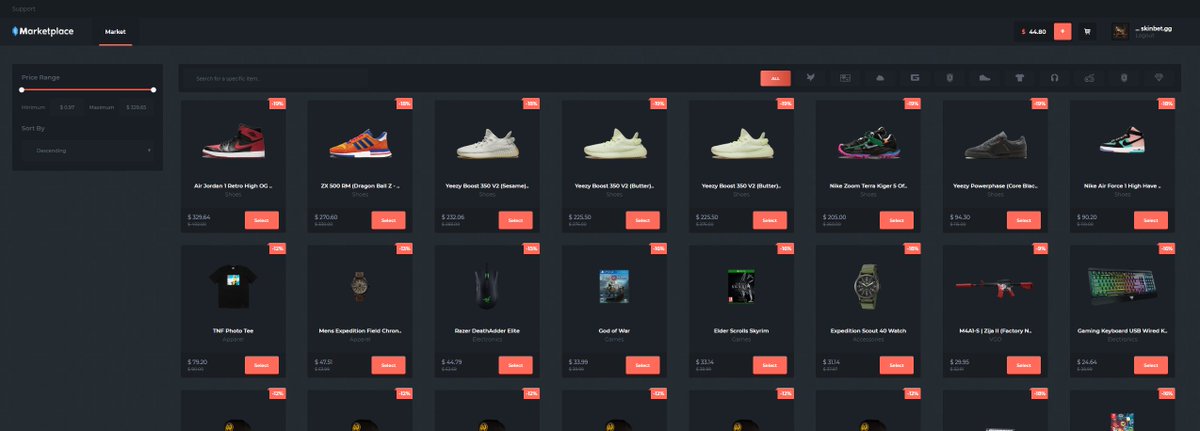Click the Yeezy Powerphase black shoe image
Image resolution: width=1200 pixels, height=431 pixels.
pyautogui.click(x=995, y=146)
